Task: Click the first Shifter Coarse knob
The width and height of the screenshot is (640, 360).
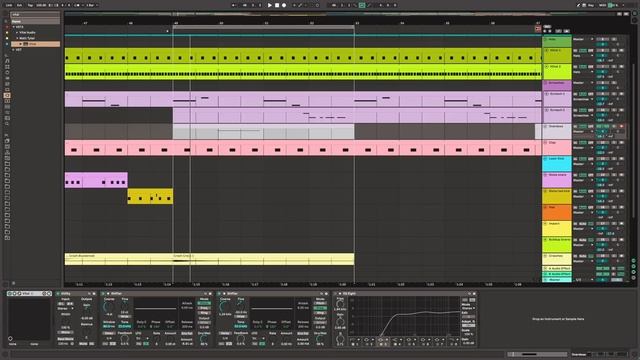Action: (x=108, y=307)
